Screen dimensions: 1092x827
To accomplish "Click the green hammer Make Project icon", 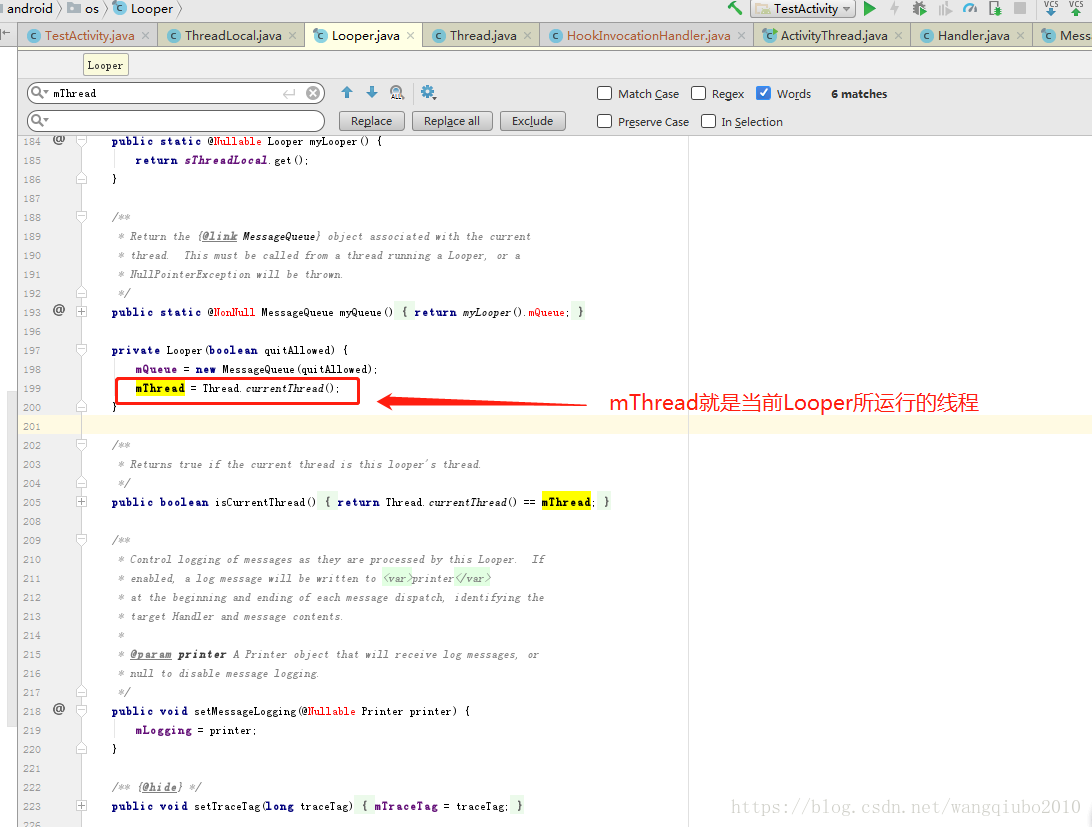I will click(735, 8).
